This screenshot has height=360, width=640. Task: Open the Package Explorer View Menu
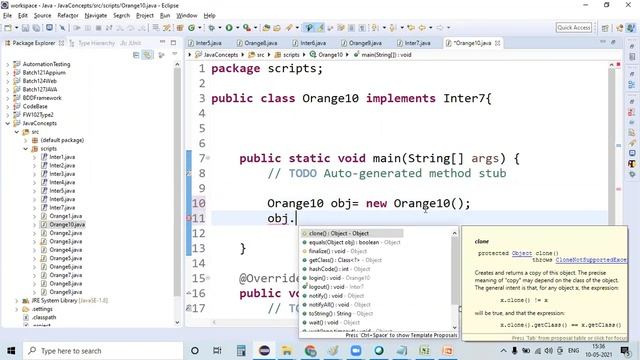tap(174, 54)
